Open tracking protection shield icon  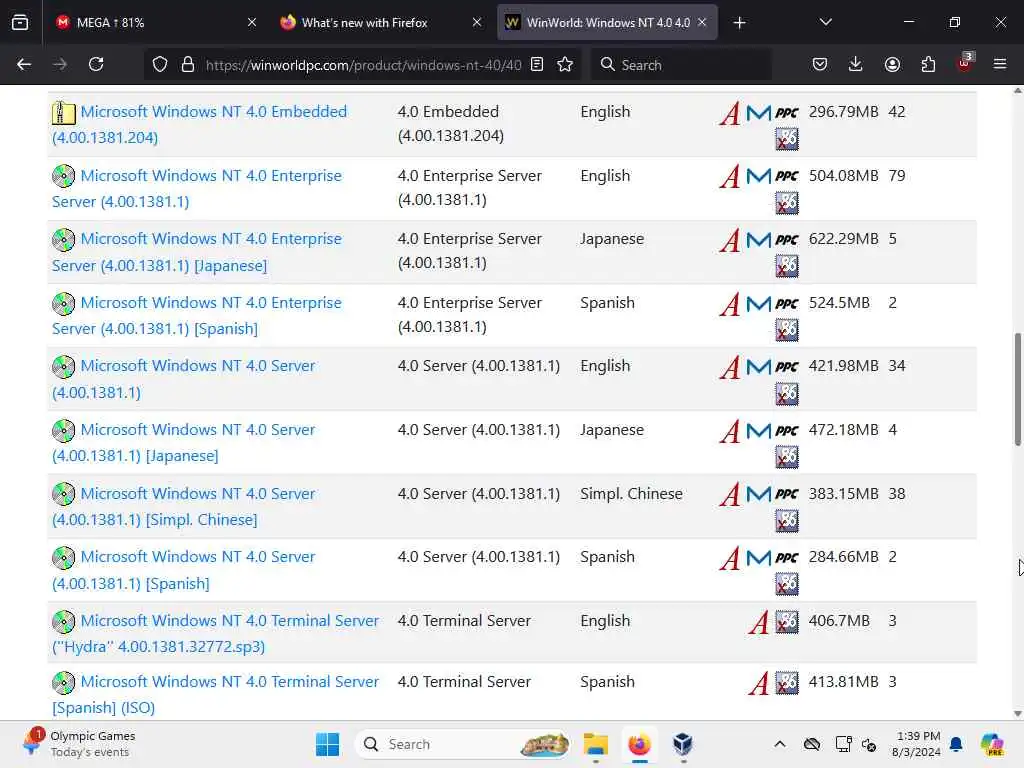(x=160, y=64)
